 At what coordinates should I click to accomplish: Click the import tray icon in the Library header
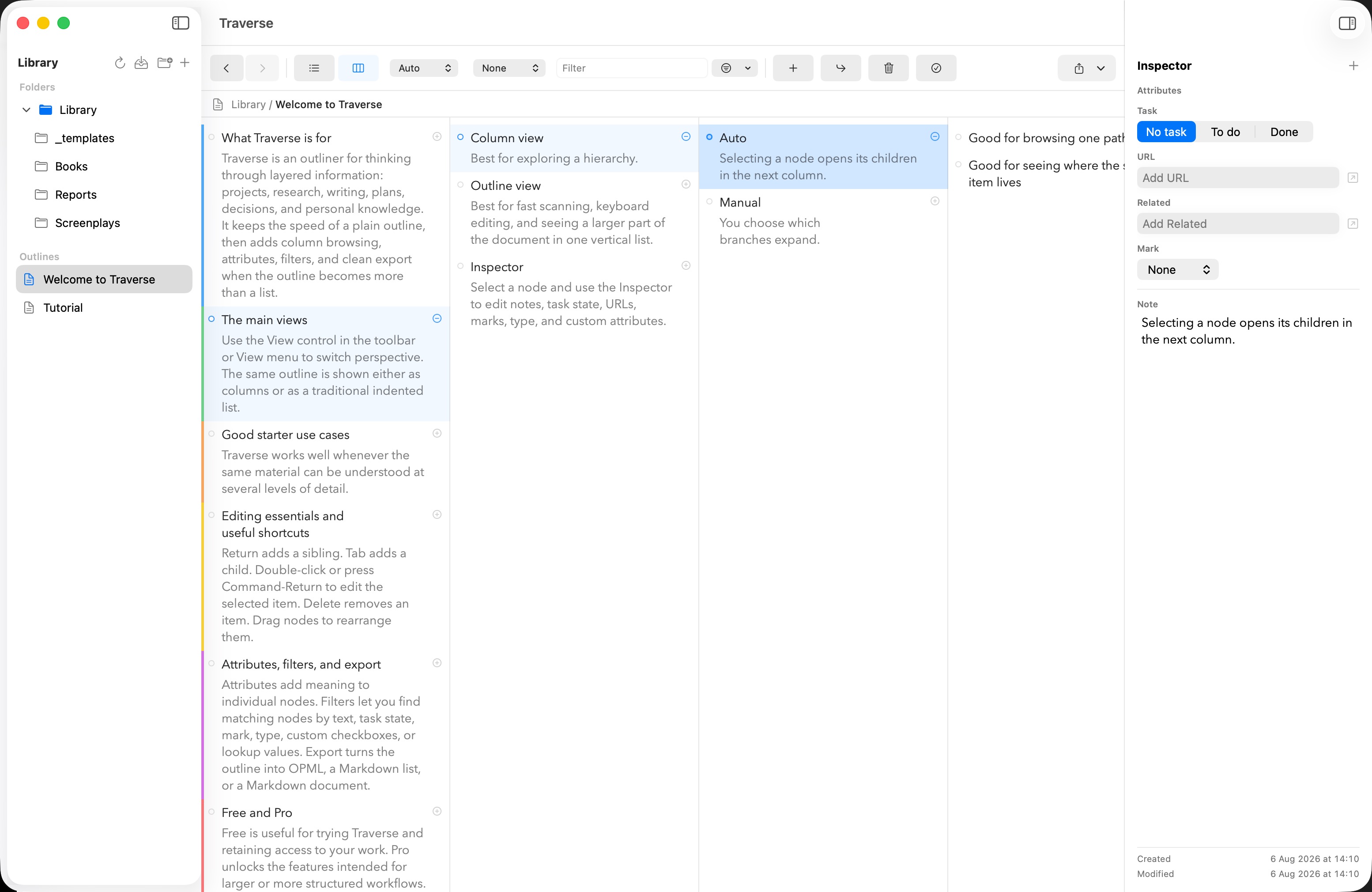pyautogui.click(x=141, y=63)
